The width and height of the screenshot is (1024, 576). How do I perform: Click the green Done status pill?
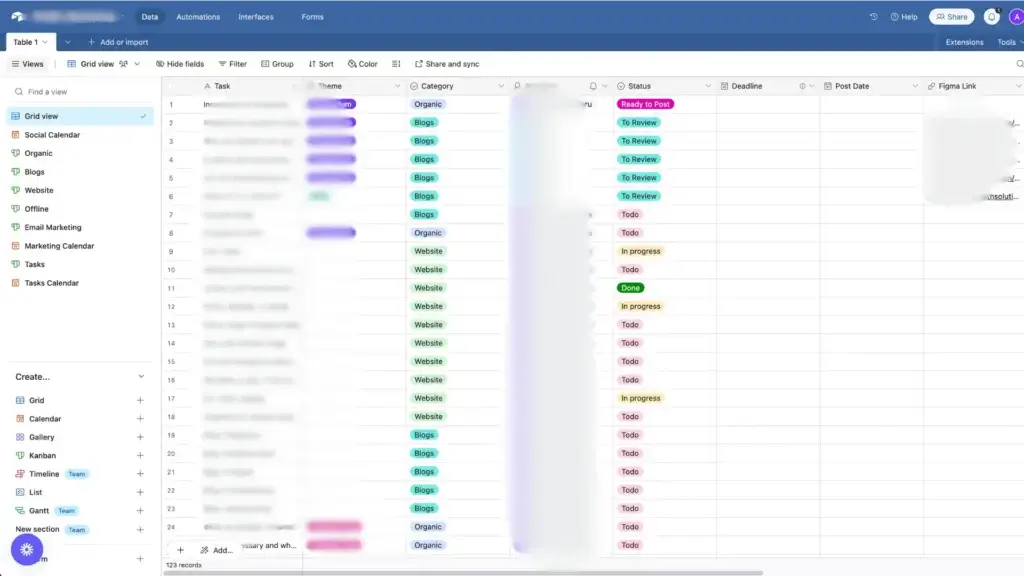point(630,288)
